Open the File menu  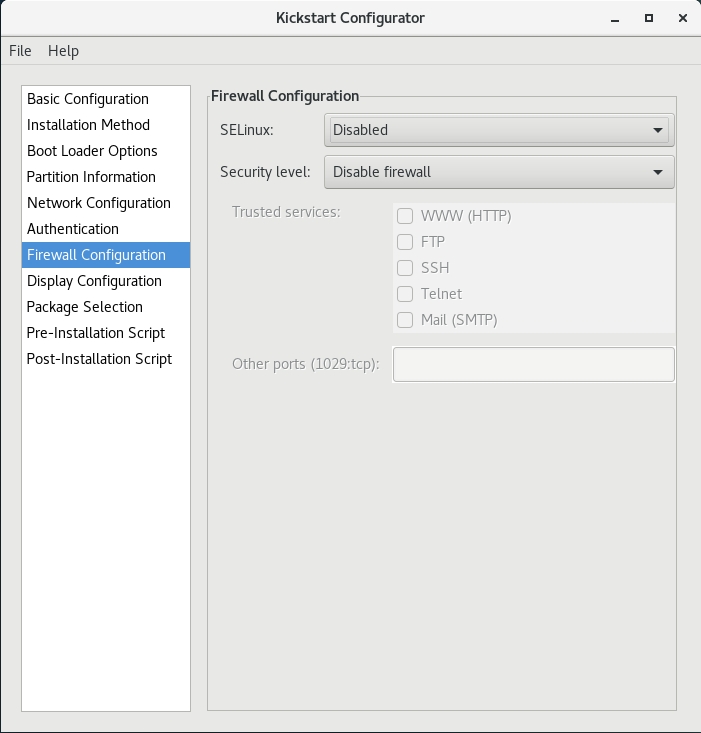pyautogui.click(x=20, y=51)
